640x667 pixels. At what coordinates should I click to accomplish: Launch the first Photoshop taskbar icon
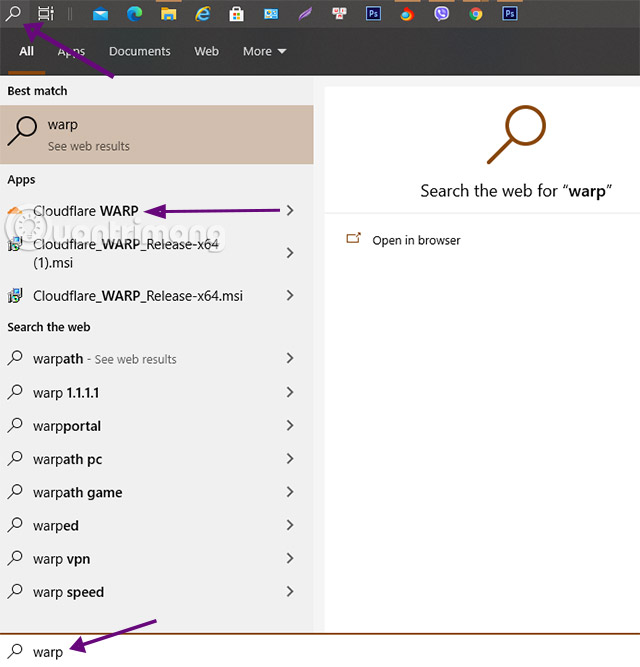[373, 14]
